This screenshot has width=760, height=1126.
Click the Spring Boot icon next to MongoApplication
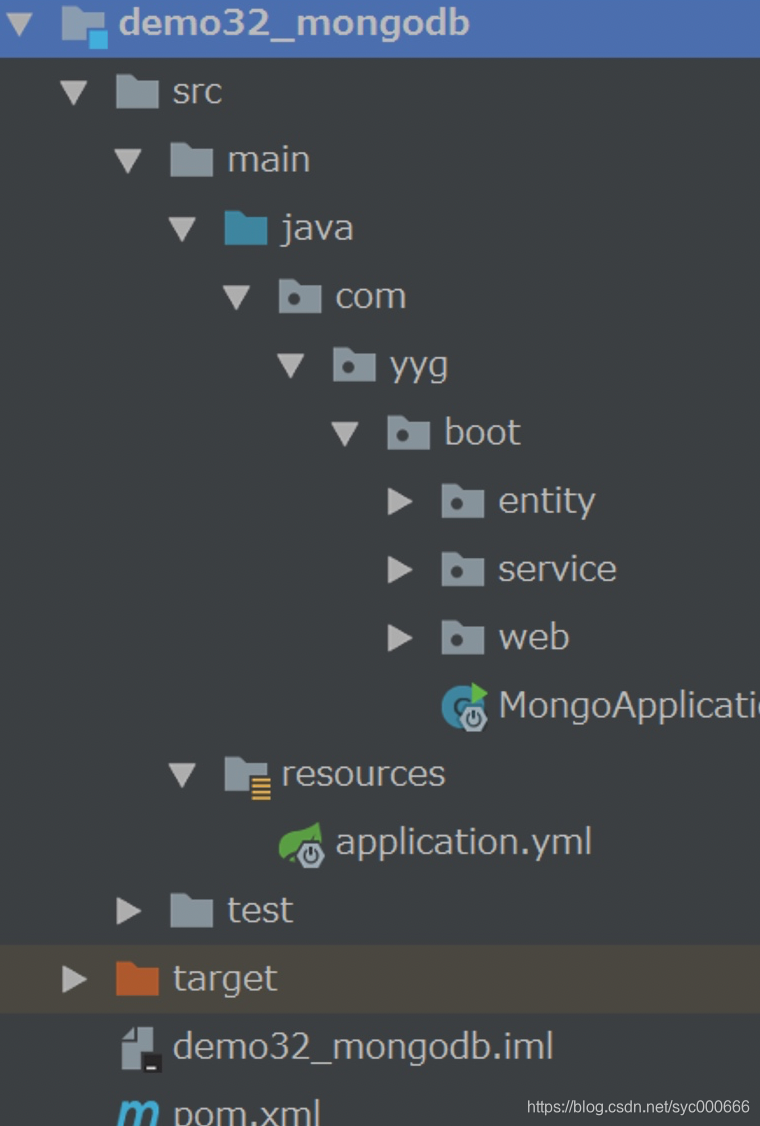pyautogui.click(x=462, y=706)
